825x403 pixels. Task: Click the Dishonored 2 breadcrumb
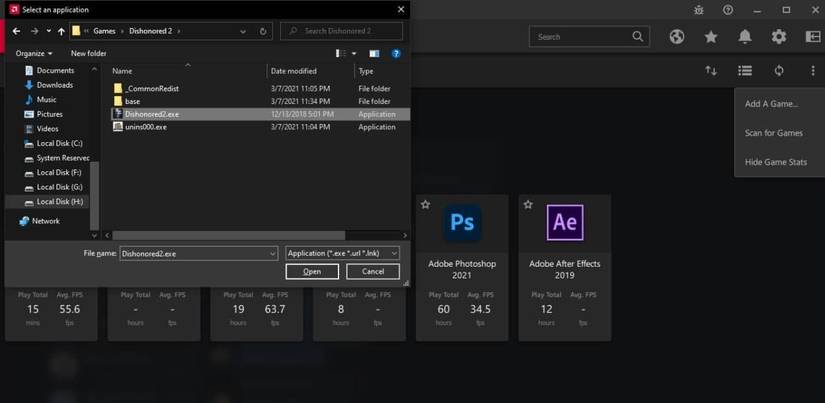pyautogui.click(x=150, y=31)
